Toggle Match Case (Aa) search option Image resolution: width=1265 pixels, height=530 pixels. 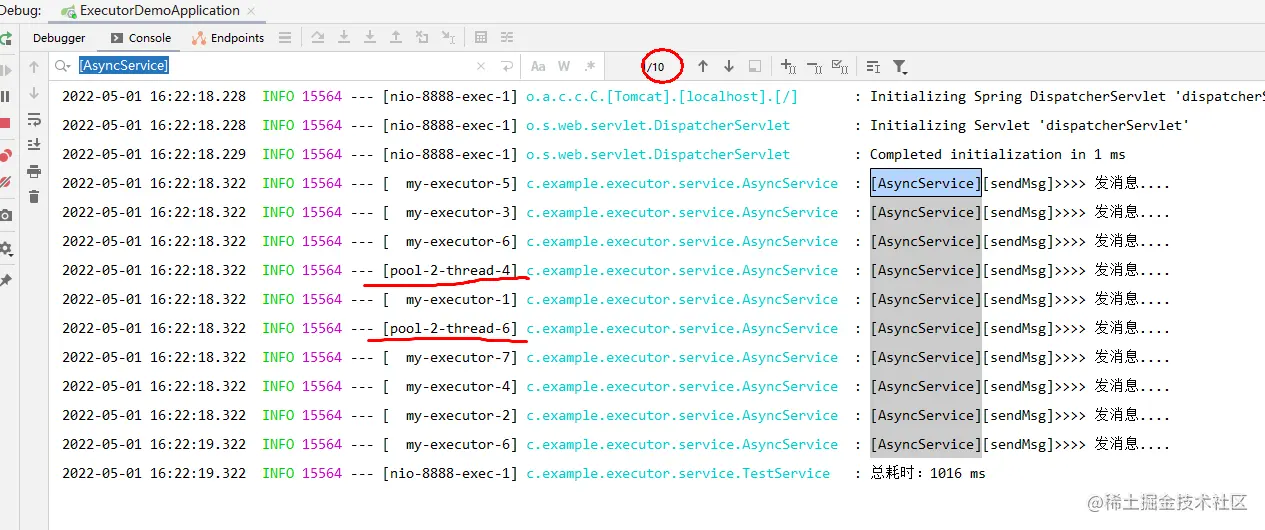coord(538,66)
